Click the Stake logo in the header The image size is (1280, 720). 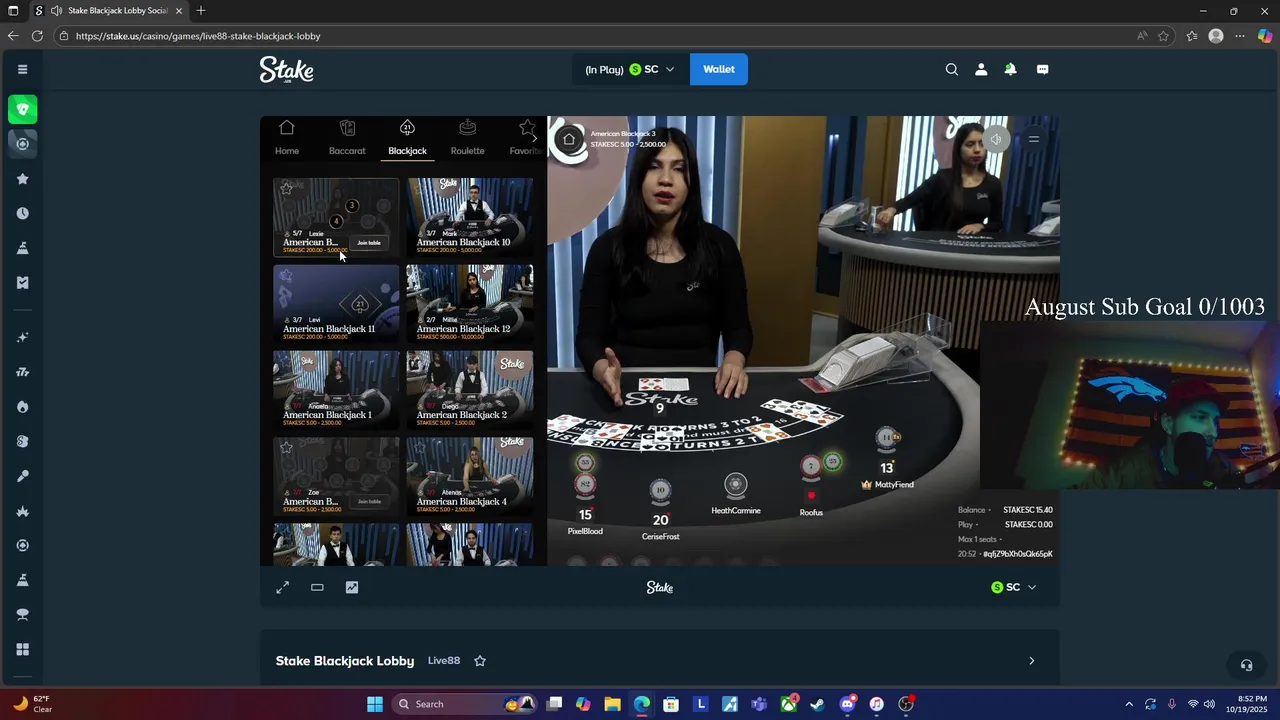(x=287, y=69)
